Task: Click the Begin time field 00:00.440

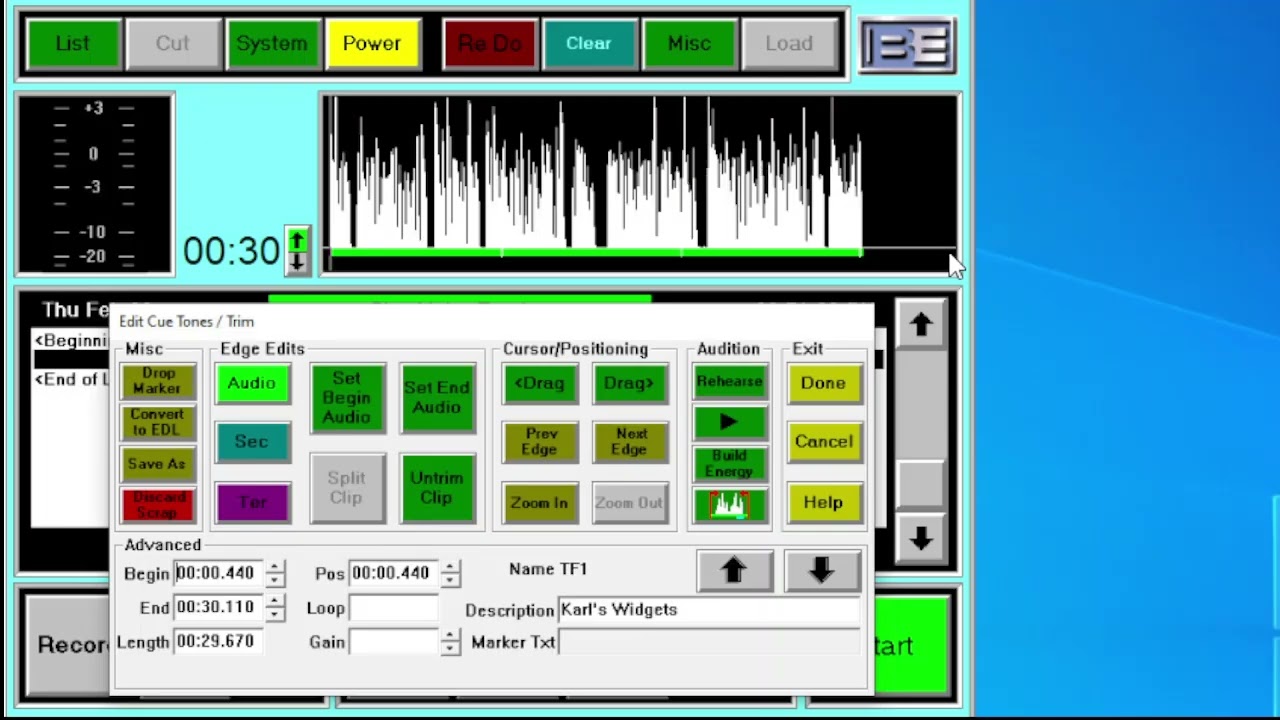Action: click(x=219, y=573)
